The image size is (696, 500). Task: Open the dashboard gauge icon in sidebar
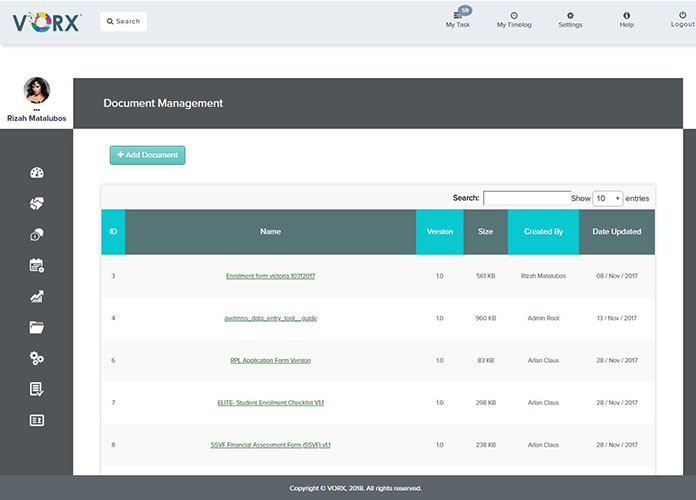coord(37,173)
